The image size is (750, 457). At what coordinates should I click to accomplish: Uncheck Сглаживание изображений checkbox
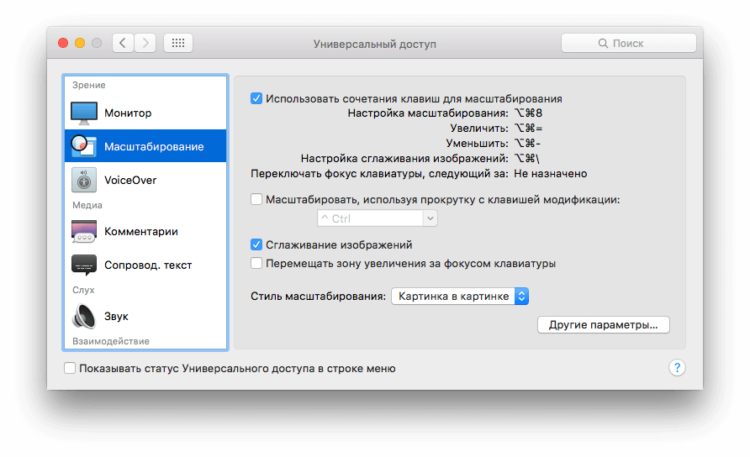pos(256,245)
